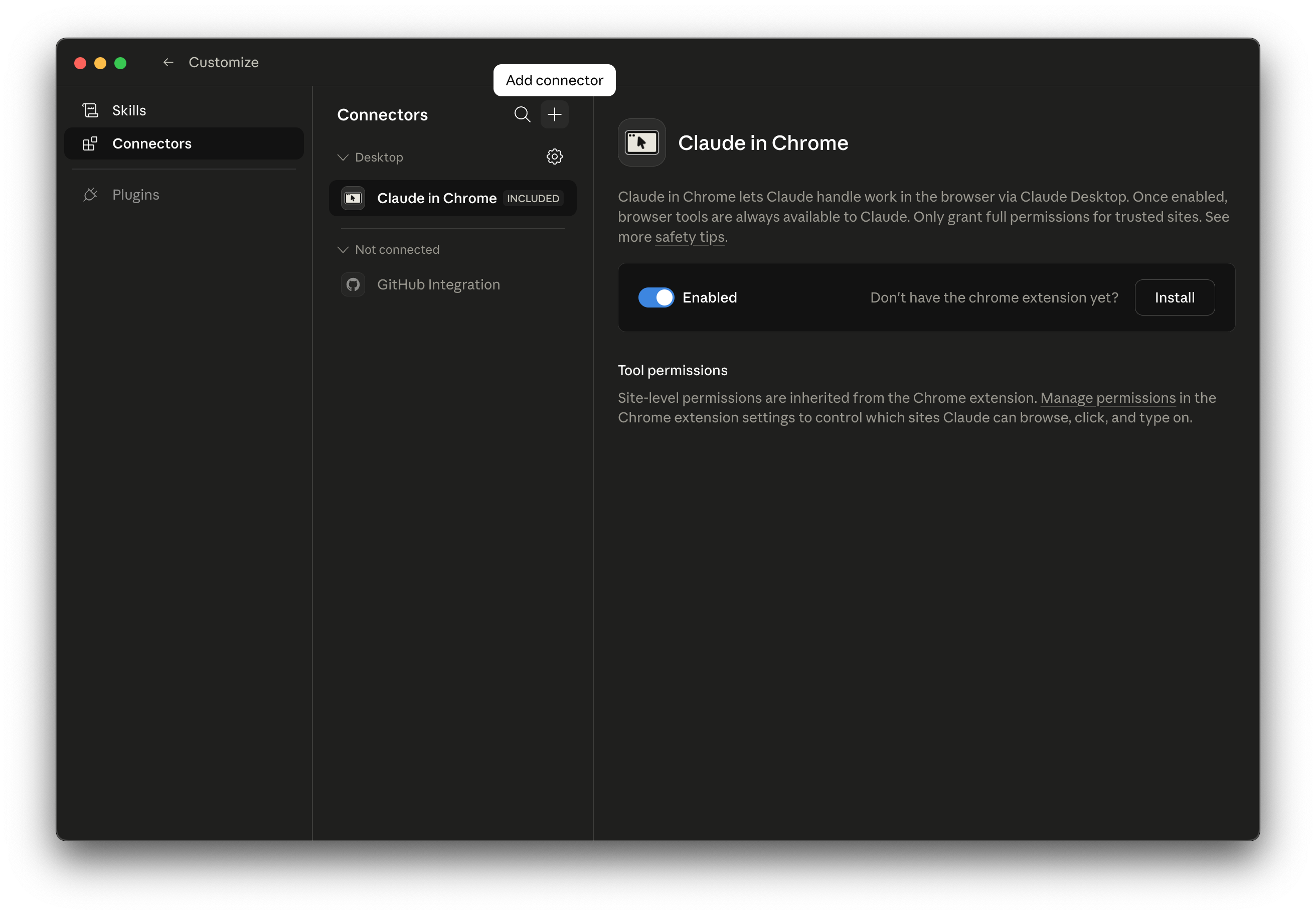Click the Customize title text
This screenshot has height=915, width=1316.
point(224,62)
